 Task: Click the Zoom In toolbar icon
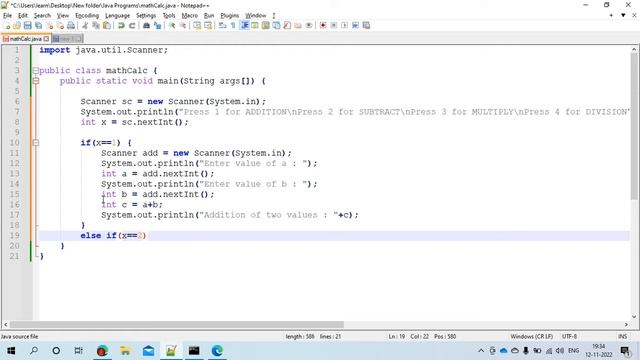click(172, 25)
